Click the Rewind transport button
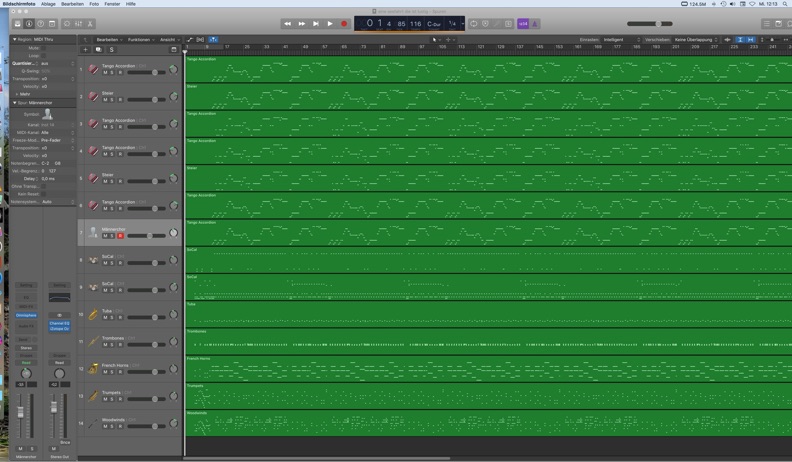Image resolution: width=792 pixels, height=462 pixels. pos(287,24)
